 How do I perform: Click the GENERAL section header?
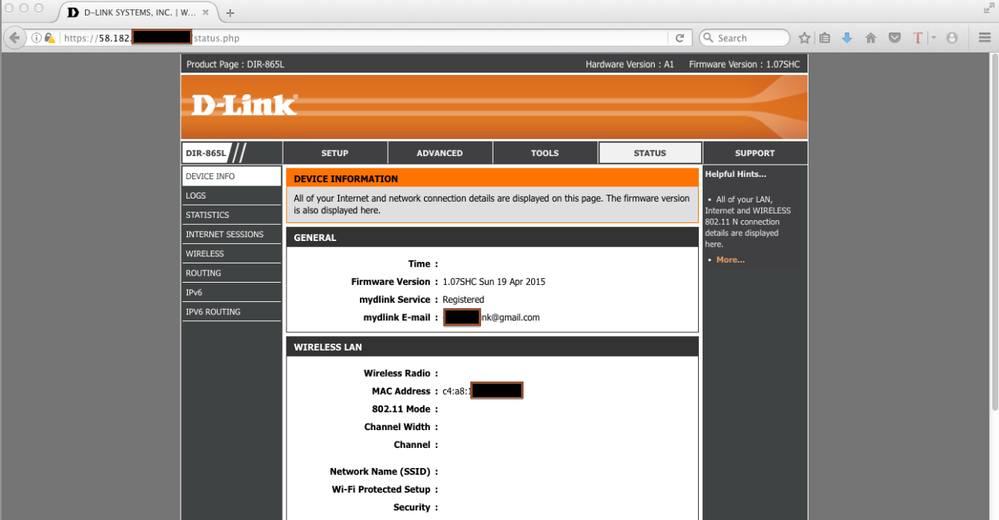point(315,238)
